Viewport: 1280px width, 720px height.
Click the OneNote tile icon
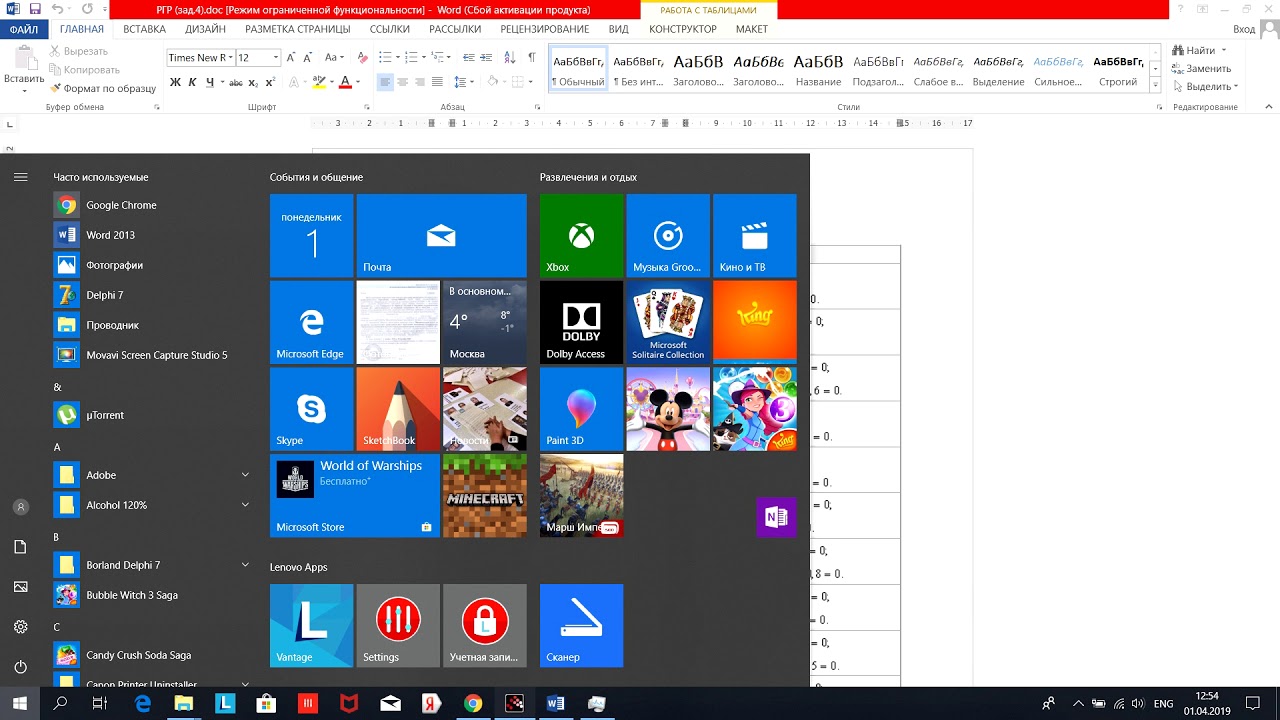(x=776, y=517)
